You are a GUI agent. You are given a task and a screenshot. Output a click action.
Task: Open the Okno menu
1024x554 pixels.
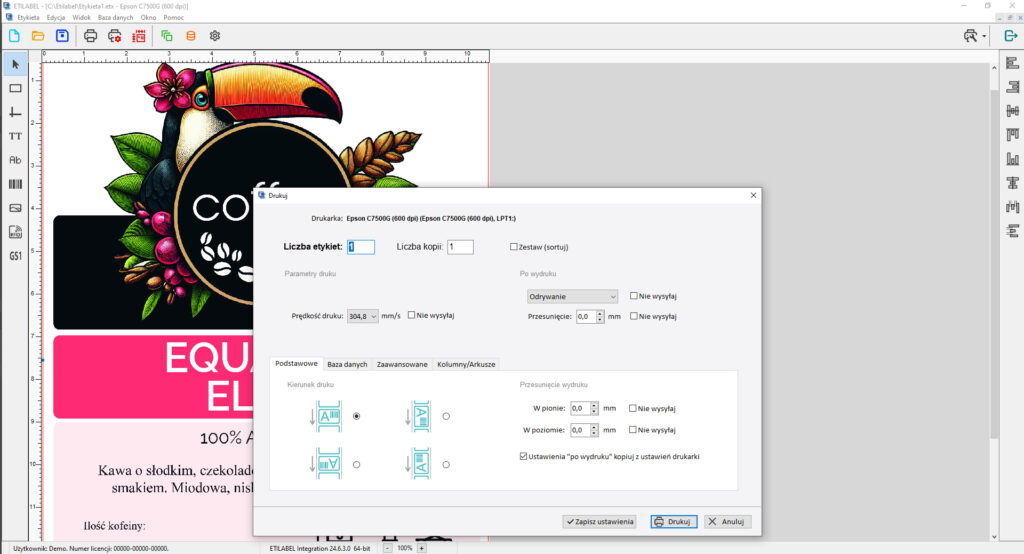[x=148, y=18]
